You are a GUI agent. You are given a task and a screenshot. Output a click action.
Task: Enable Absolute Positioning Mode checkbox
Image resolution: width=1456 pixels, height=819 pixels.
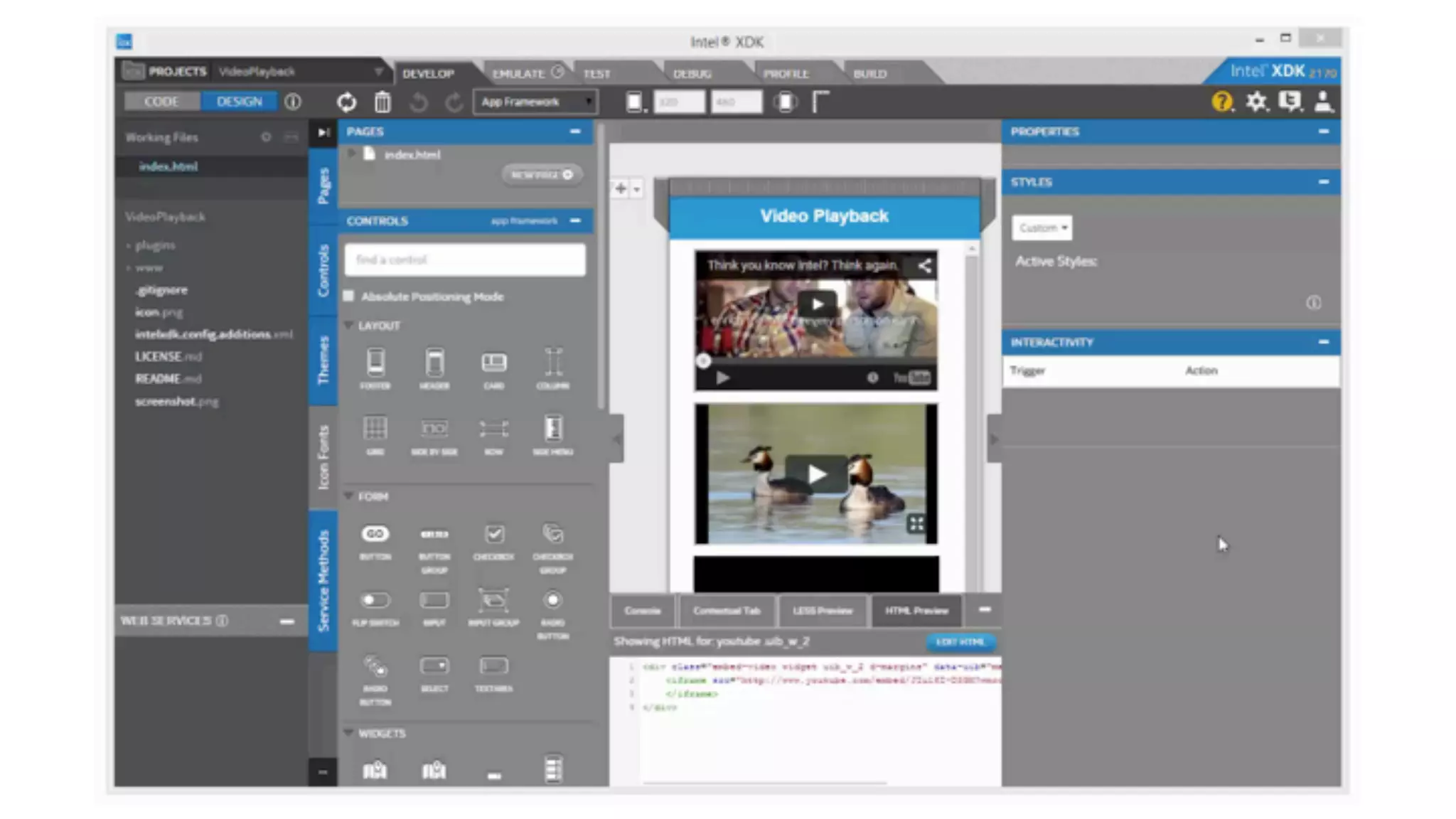[x=349, y=296]
